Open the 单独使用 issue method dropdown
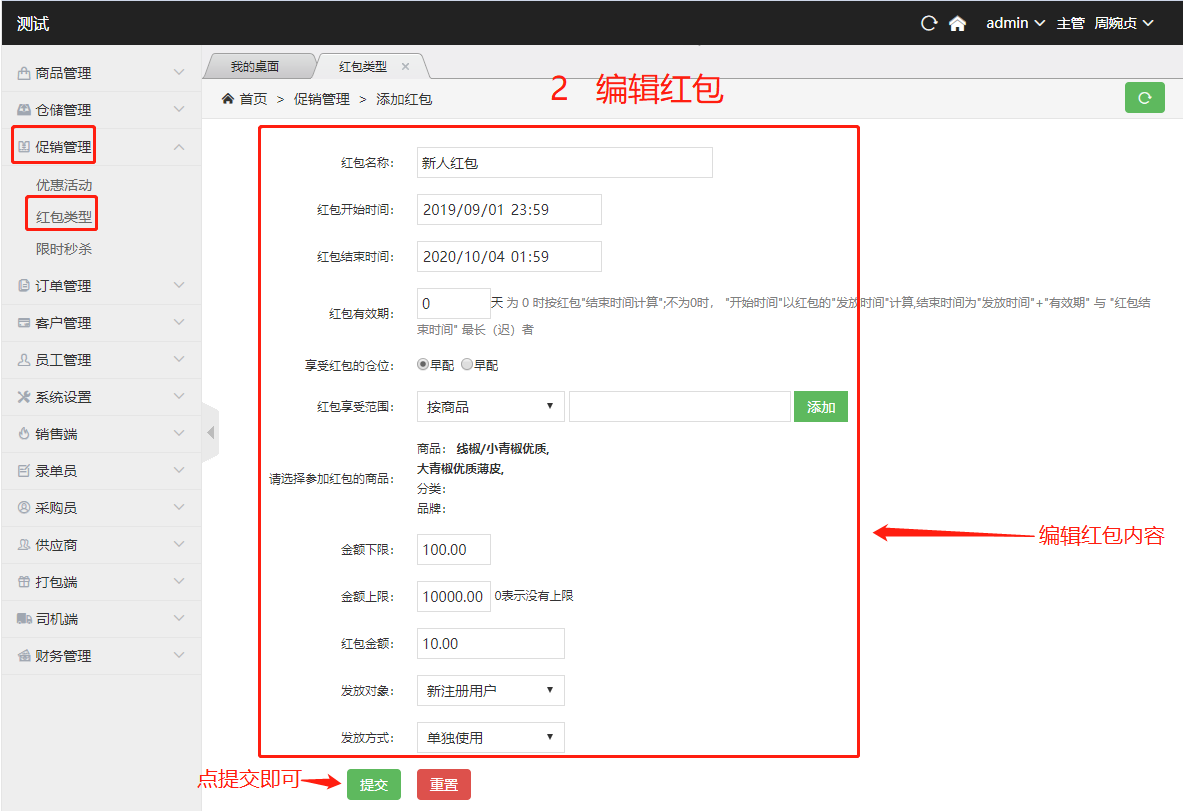Viewport: 1183px width, 811px height. coord(490,737)
